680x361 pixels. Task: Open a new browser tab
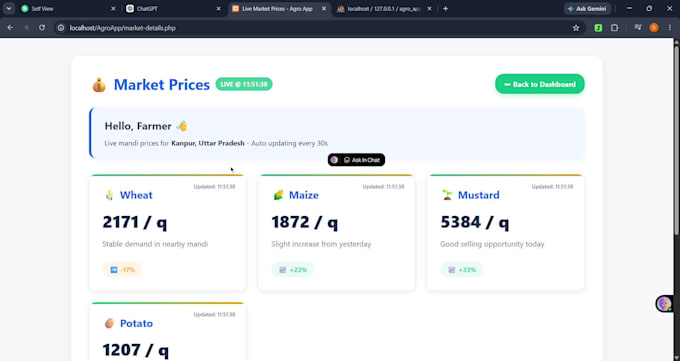coord(445,9)
